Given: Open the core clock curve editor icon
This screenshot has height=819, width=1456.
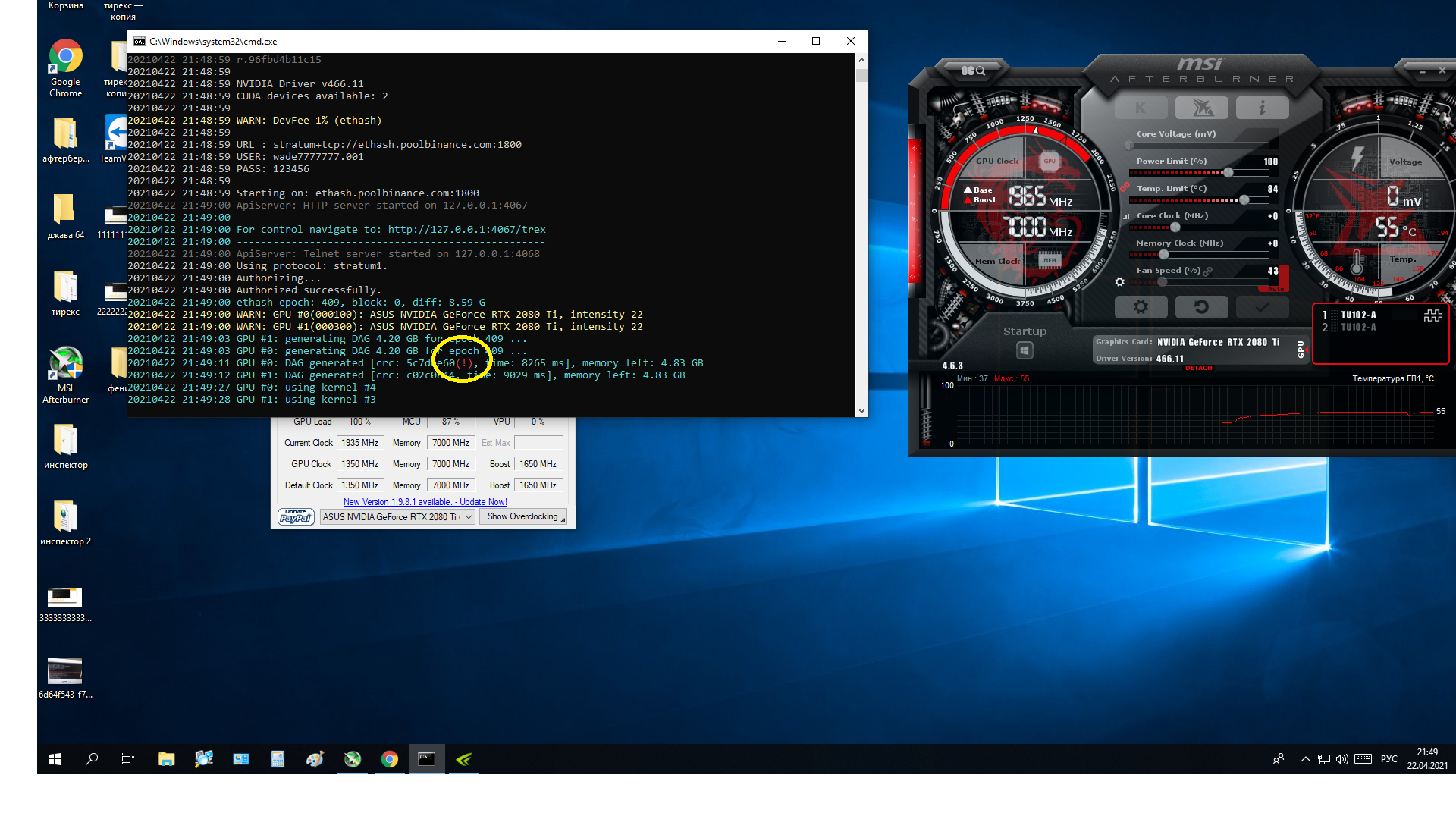Looking at the screenshot, I should coord(1126,216).
